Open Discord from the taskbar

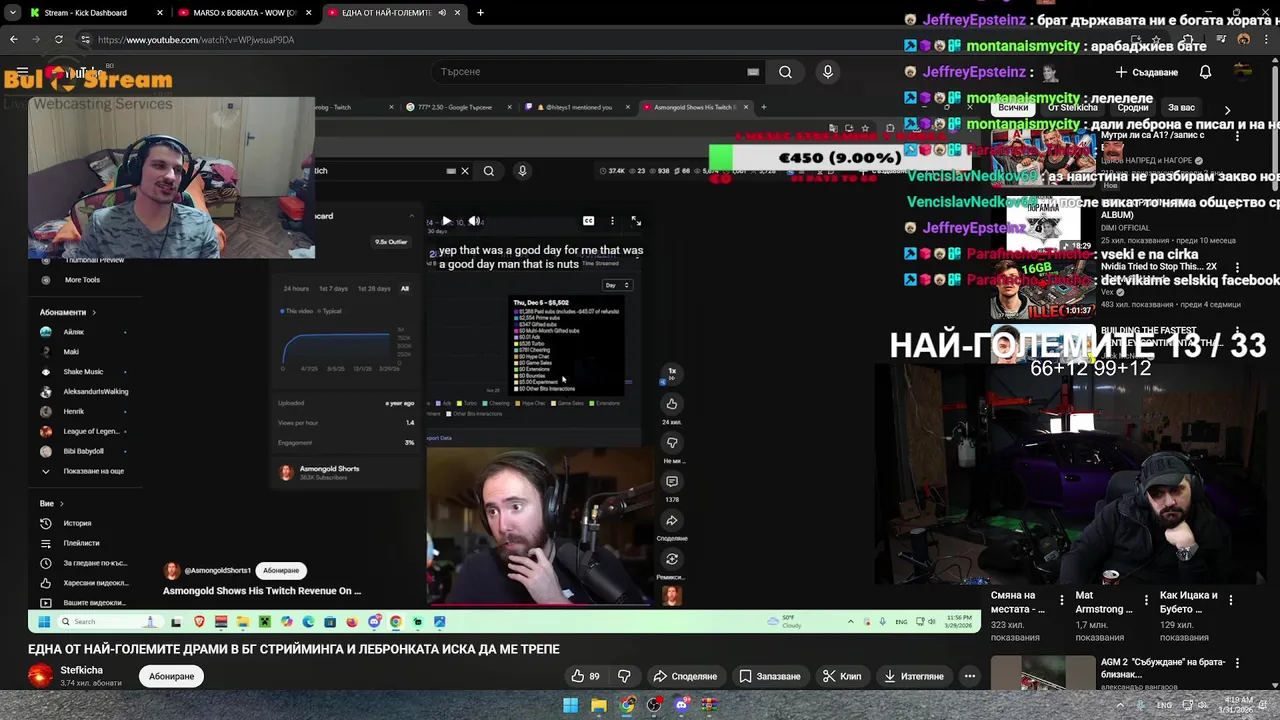pos(682,705)
